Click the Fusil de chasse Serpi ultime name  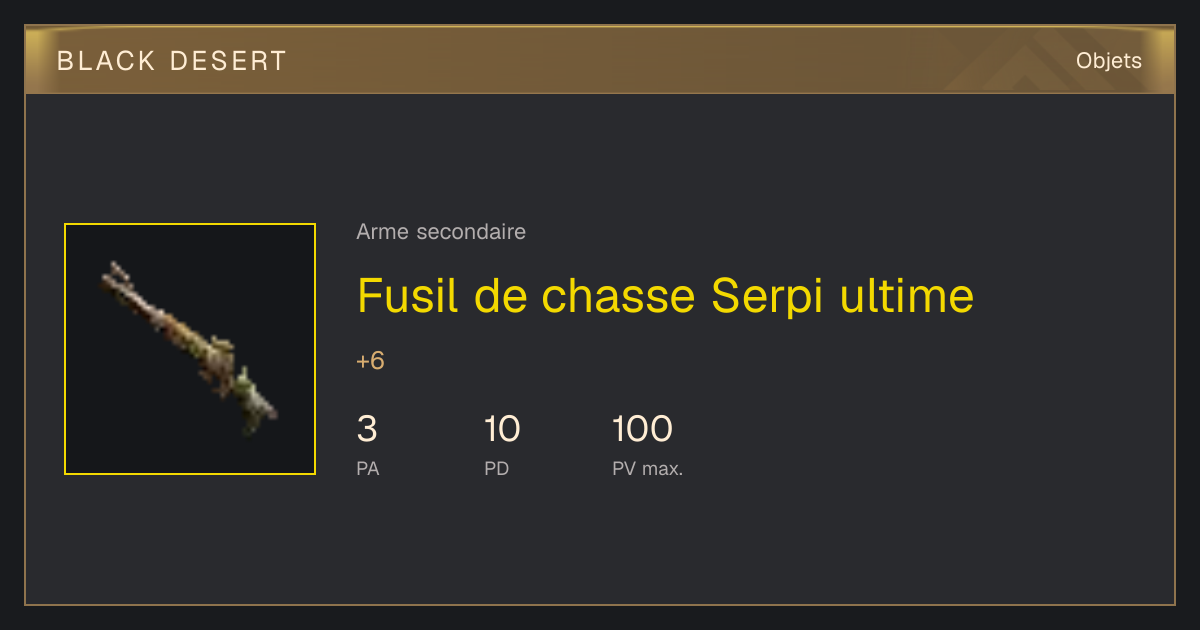(665, 296)
